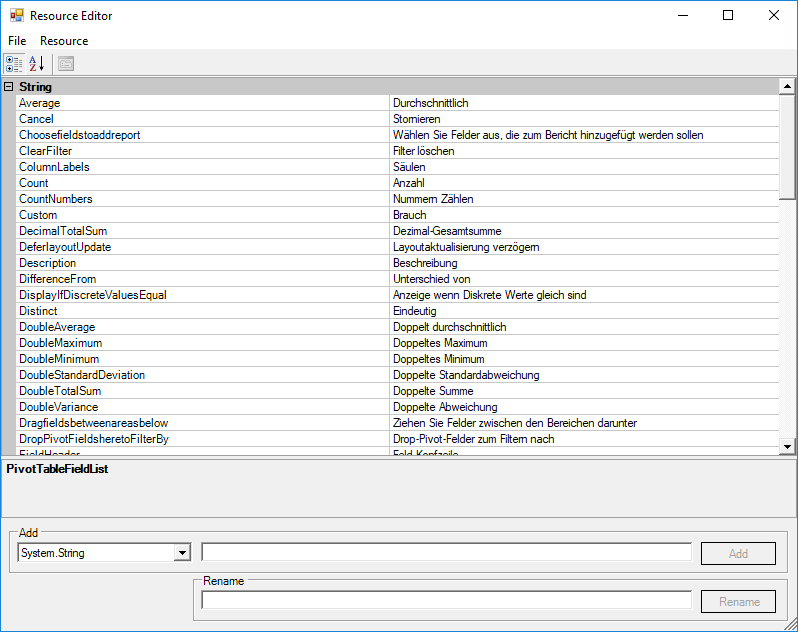Edit value 'Ziehen Sie Felder zwischen den Bereichen darunter'

pyautogui.click(x=584, y=423)
